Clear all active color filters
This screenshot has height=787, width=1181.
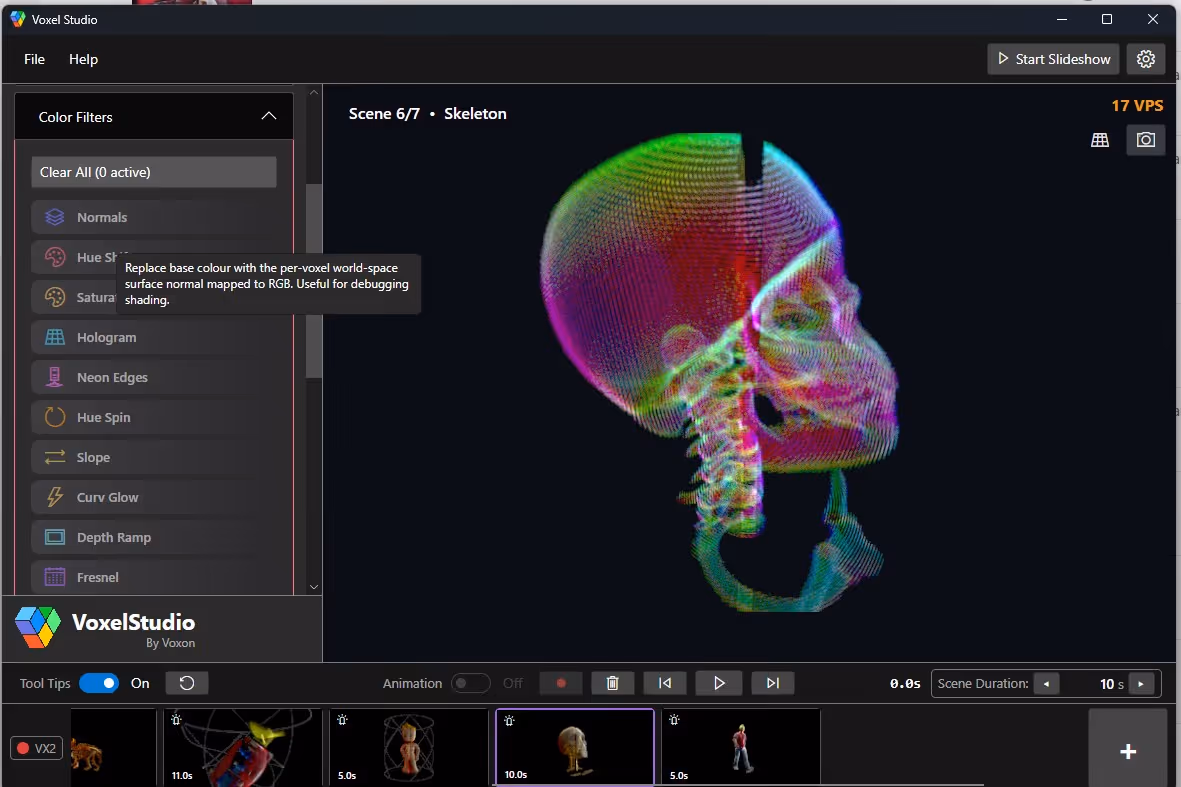point(154,172)
